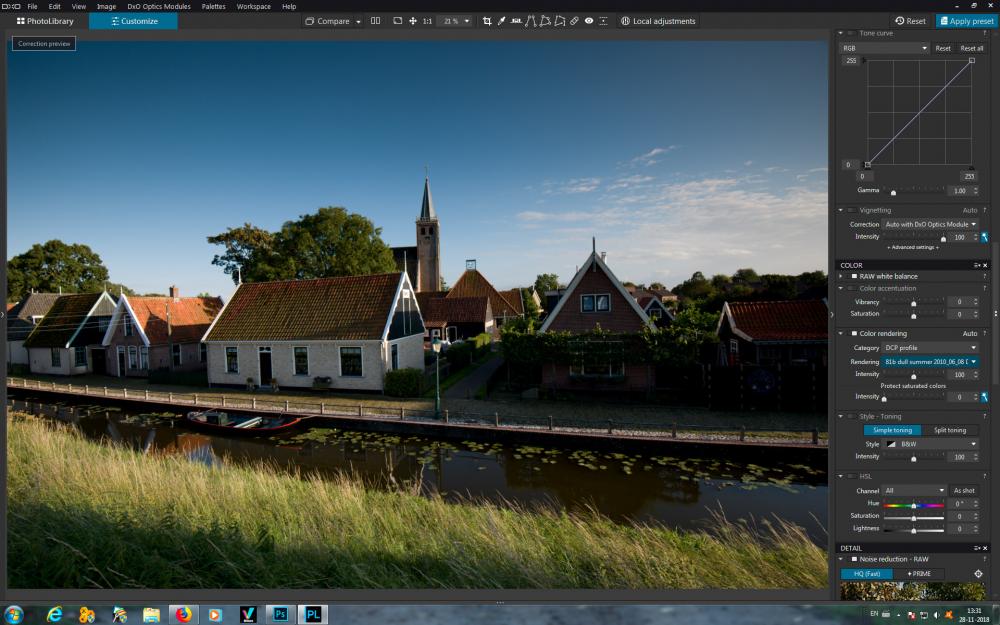
Task: Open Firefox from the taskbar
Action: click(x=184, y=614)
